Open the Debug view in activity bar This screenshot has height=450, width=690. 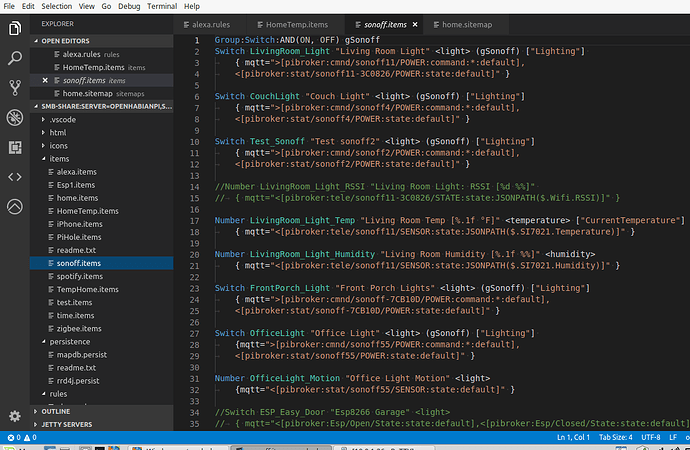(x=14, y=118)
